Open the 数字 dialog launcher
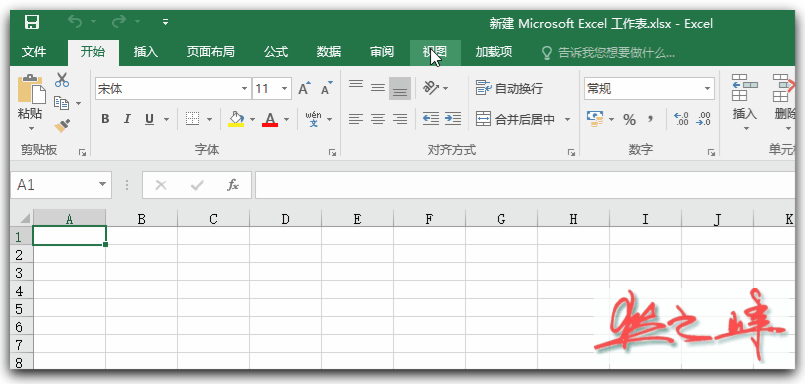 tap(711, 152)
